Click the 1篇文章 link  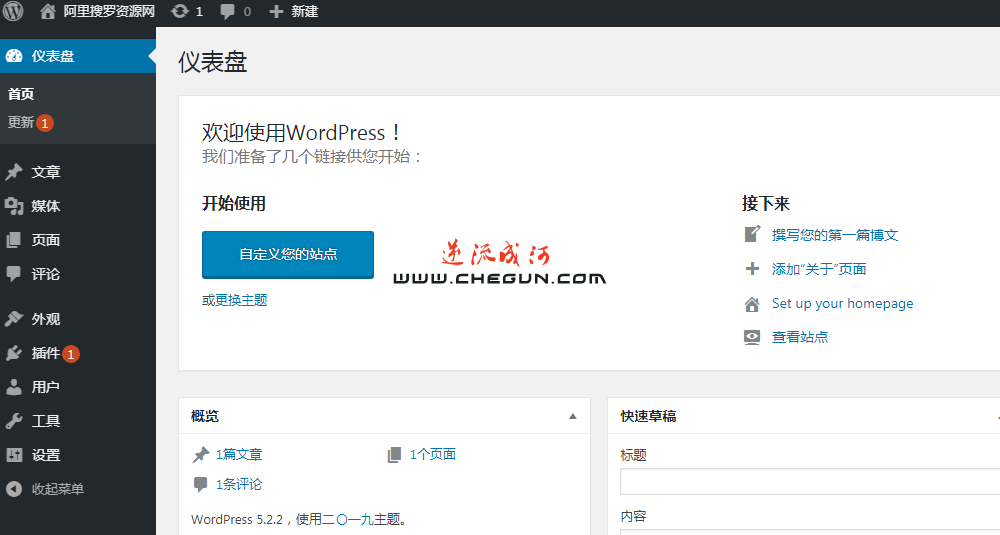(x=239, y=455)
